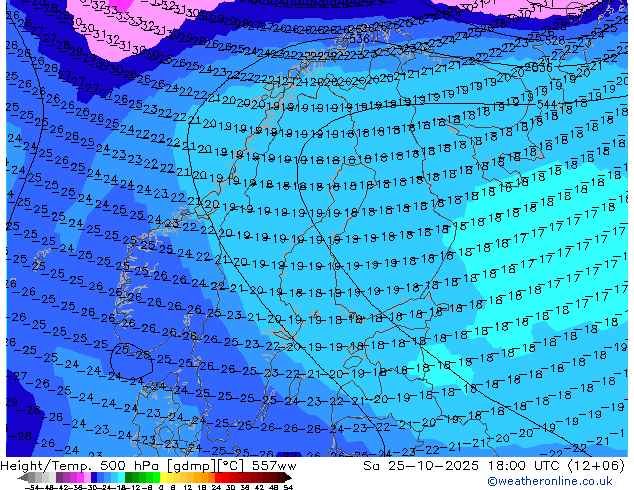
Task: Click the left arrow of the temperature color scale
Action: coord(23,477)
